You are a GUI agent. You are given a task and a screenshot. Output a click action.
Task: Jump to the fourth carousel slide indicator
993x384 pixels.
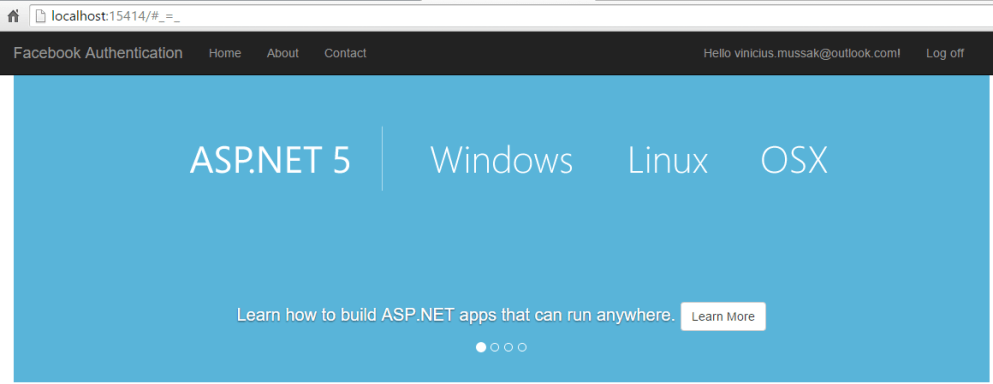[522, 347]
